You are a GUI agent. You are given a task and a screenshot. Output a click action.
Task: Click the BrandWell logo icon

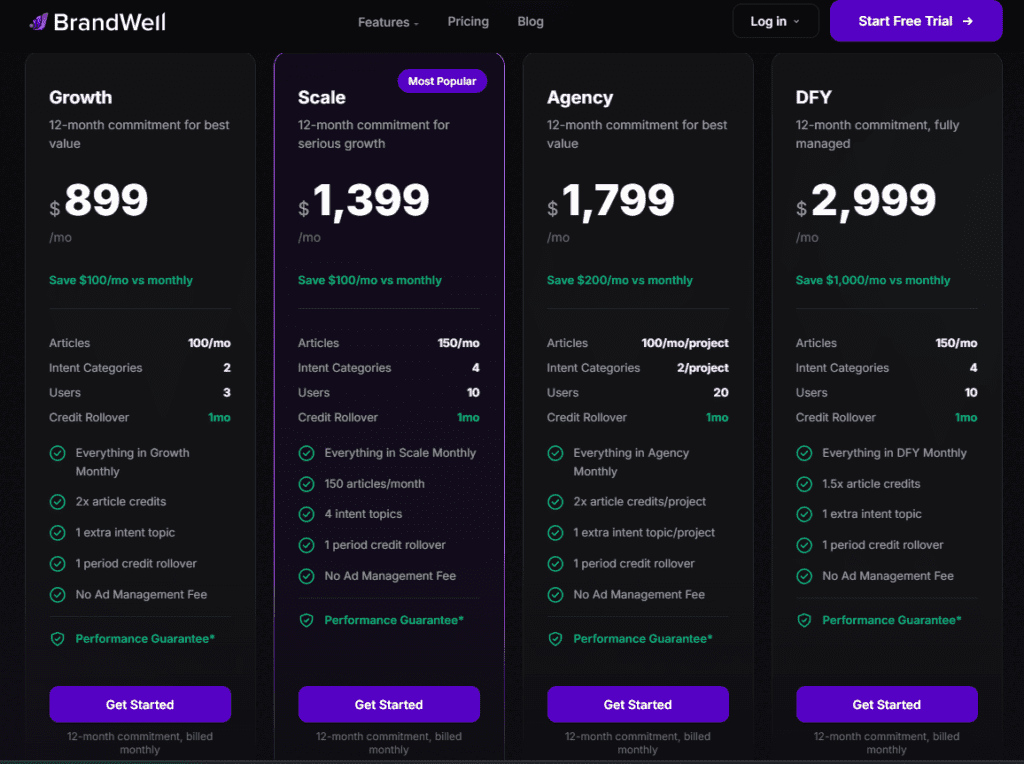(x=38, y=21)
